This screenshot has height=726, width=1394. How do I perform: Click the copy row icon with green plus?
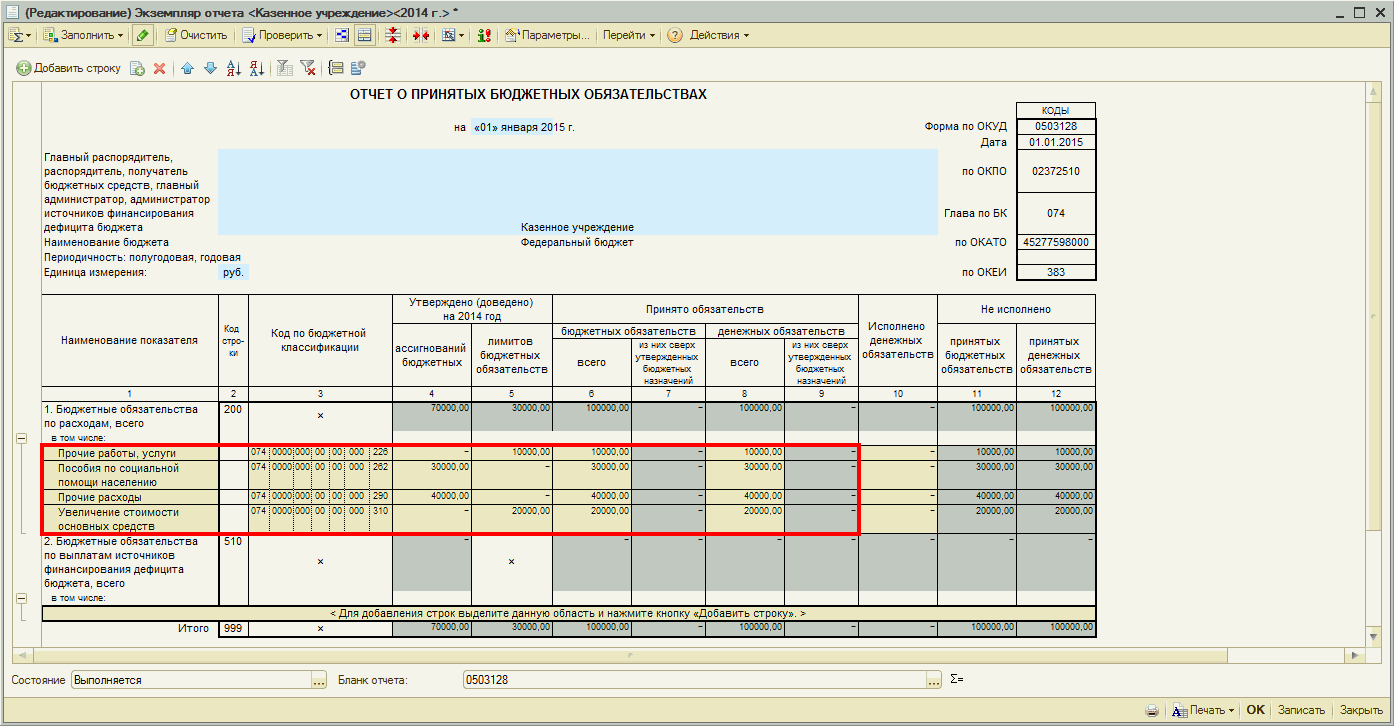(x=138, y=68)
